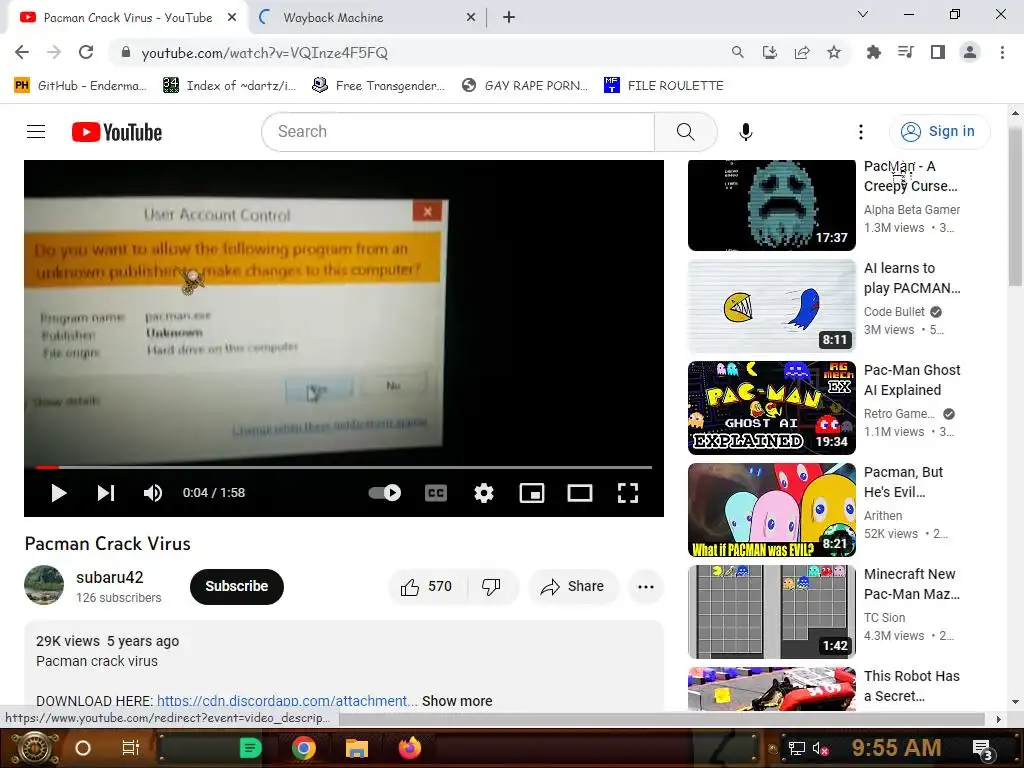Image resolution: width=1024 pixels, height=768 pixels.
Task: Switch to the Wayback Machine tab
Action: (x=367, y=18)
